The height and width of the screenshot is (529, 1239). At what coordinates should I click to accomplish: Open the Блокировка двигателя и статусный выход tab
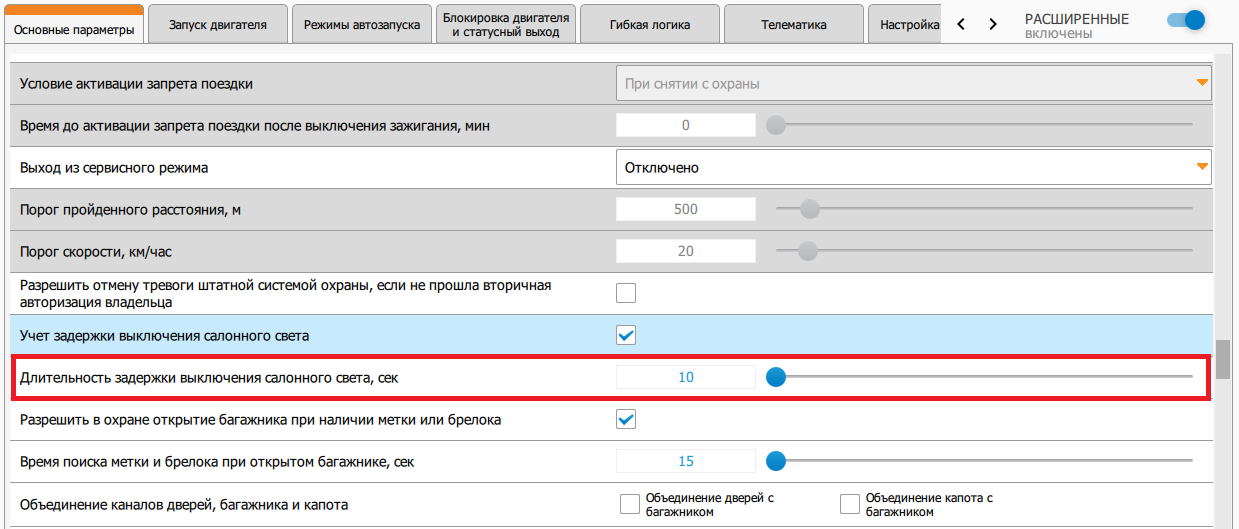click(x=507, y=25)
